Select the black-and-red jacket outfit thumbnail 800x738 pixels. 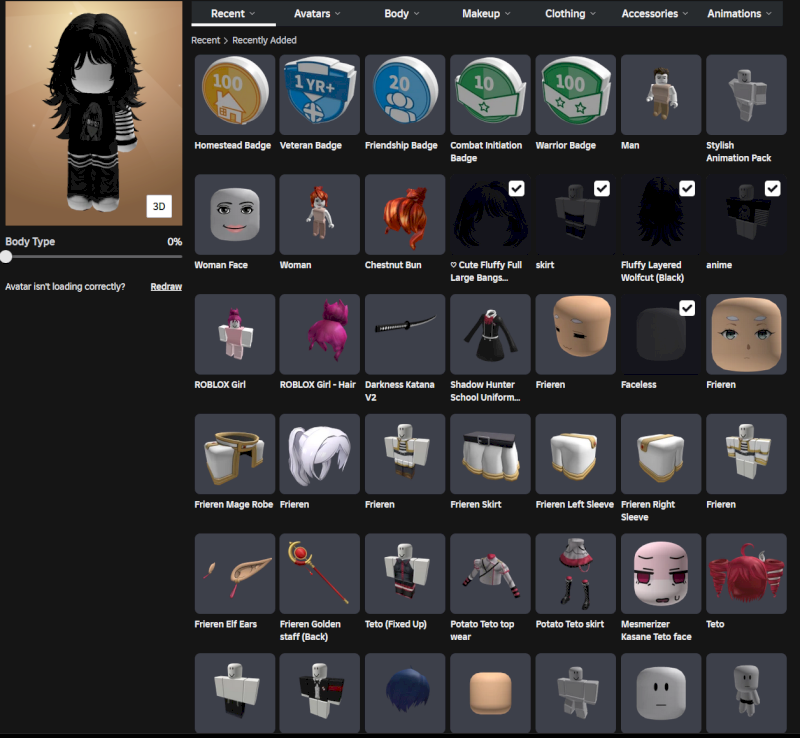320,693
